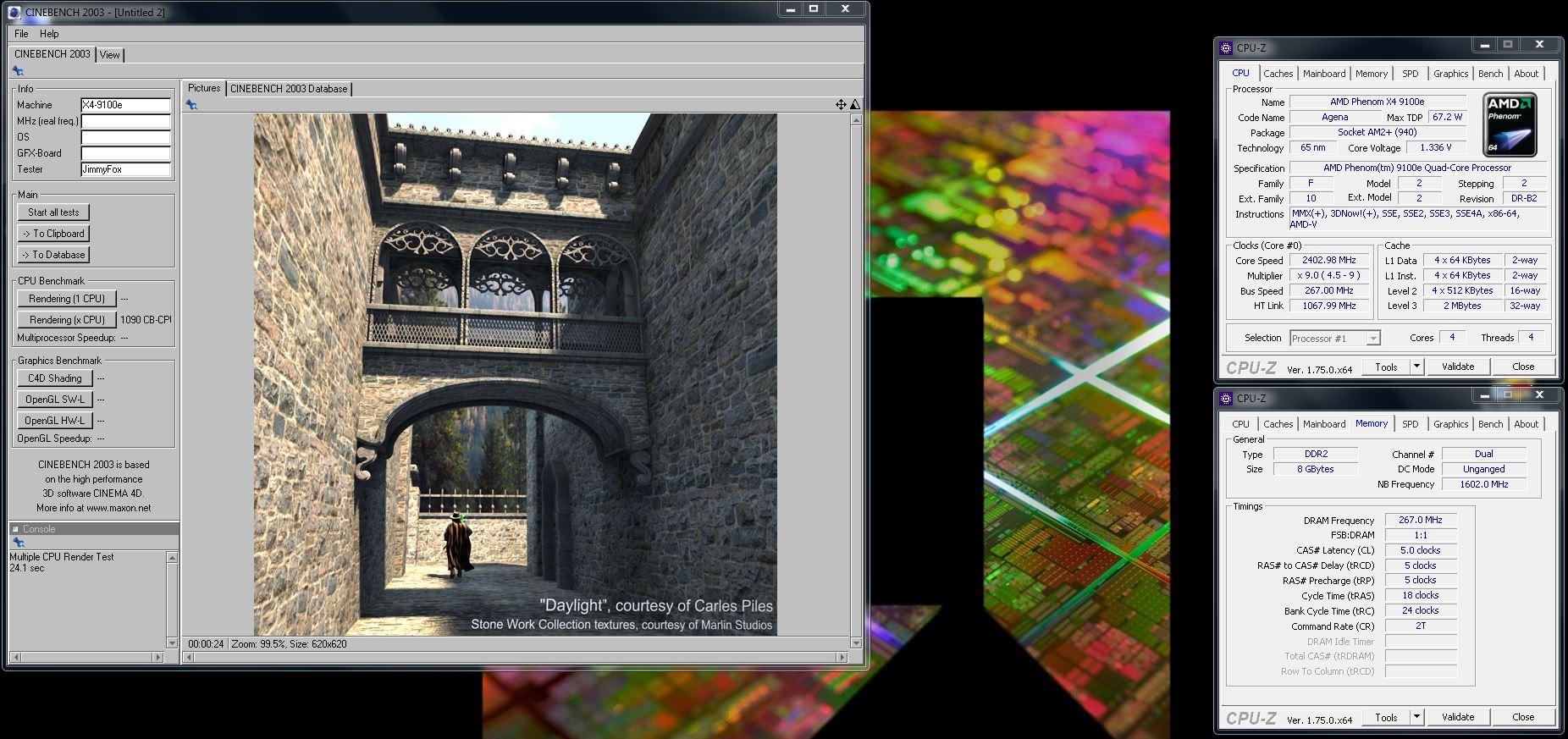Open Caches tab in bottom CPU-Z window

tap(1278, 424)
